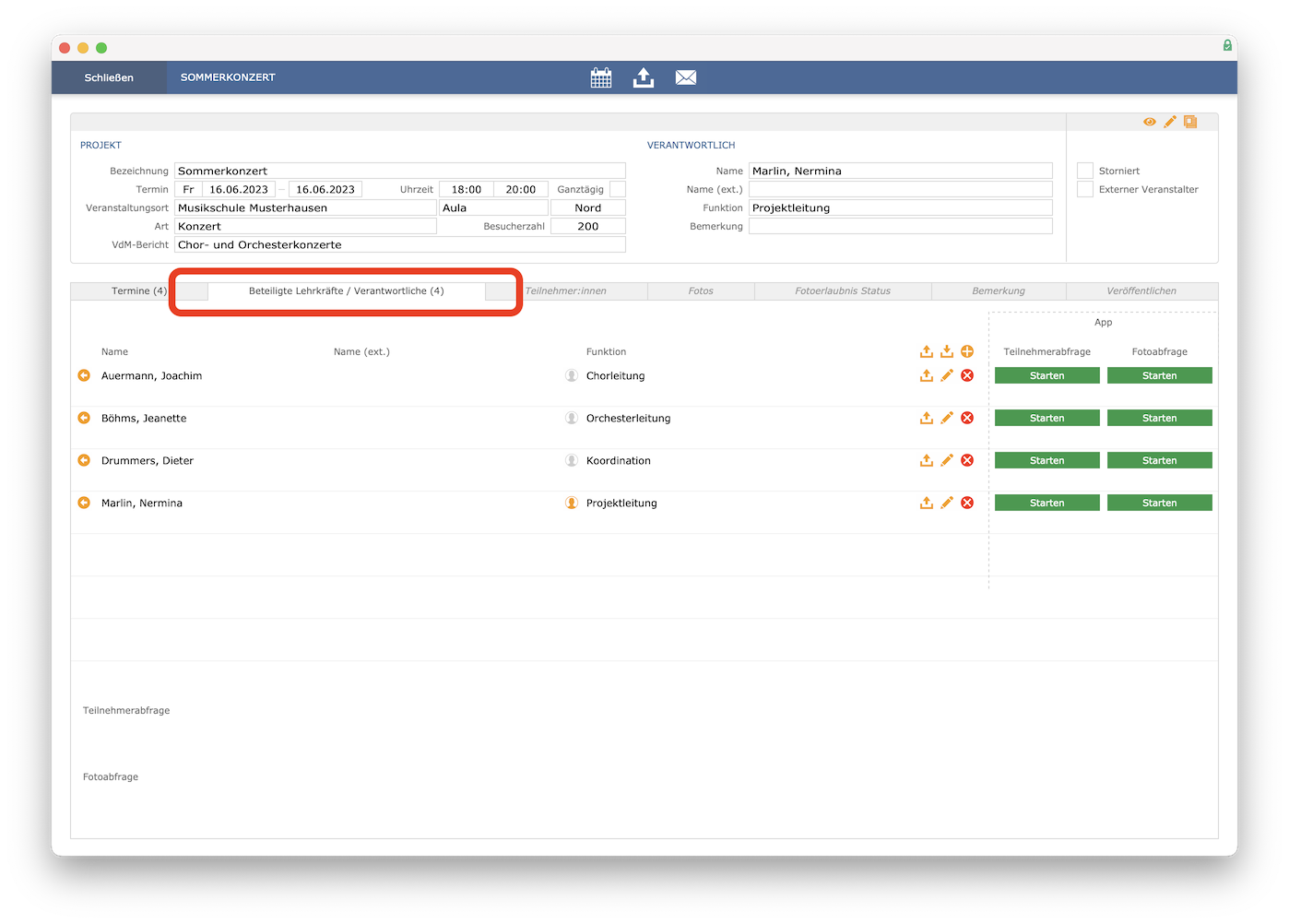Edit the Drummers row with pencil icon

947,460
